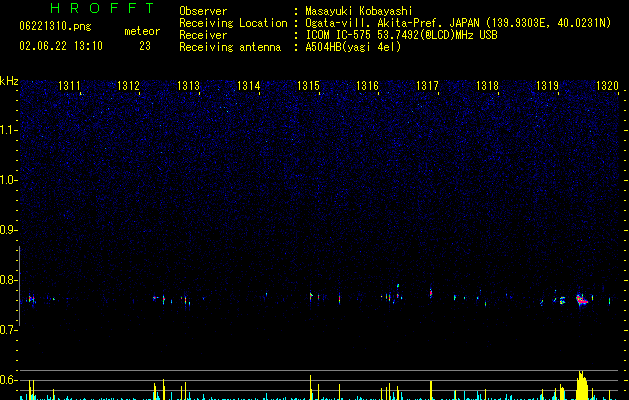Select location text Ogata-vill. Akita-Pref. JAPAN

(393, 23)
